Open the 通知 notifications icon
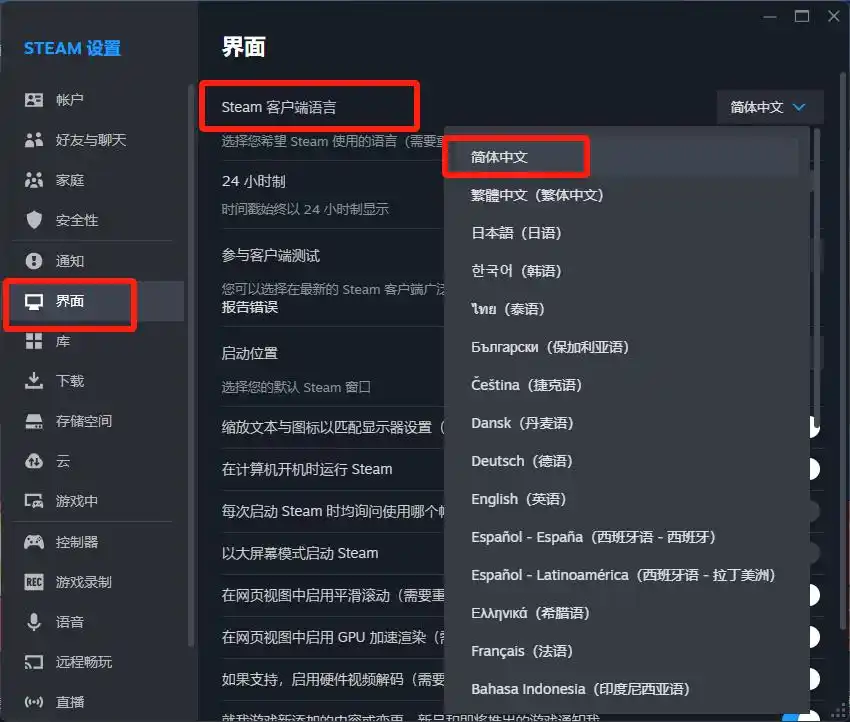This screenshot has height=722, width=850. [34, 261]
